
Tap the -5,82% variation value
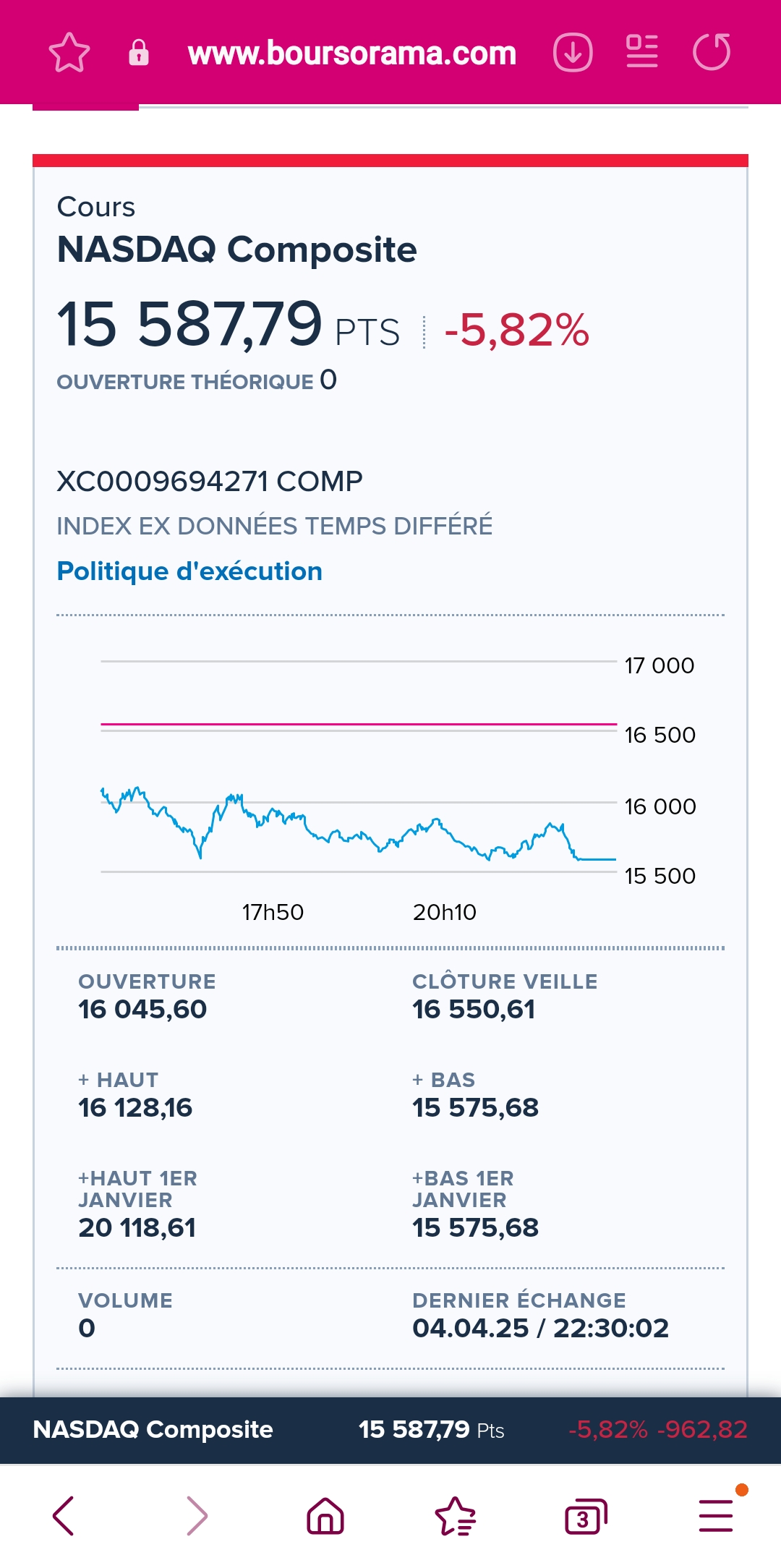click(516, 331)
